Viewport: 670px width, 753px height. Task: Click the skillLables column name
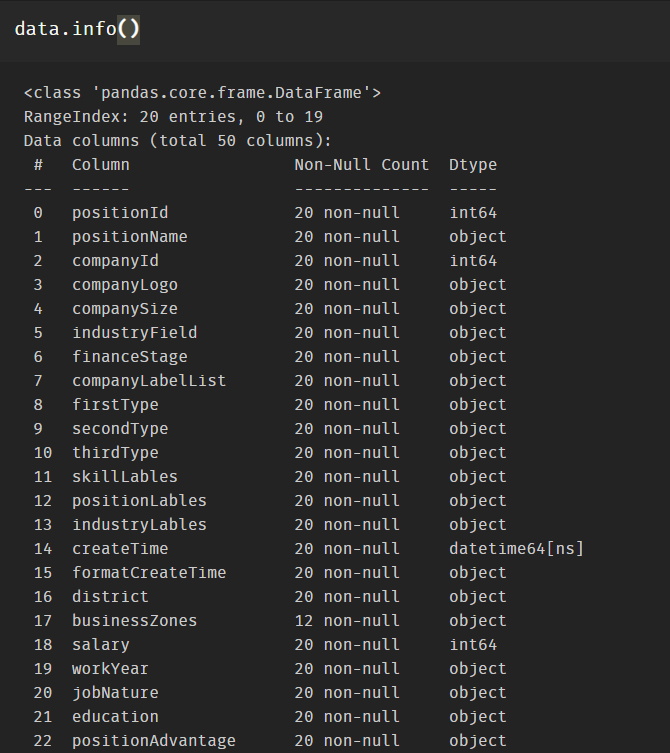coord(124,477)
